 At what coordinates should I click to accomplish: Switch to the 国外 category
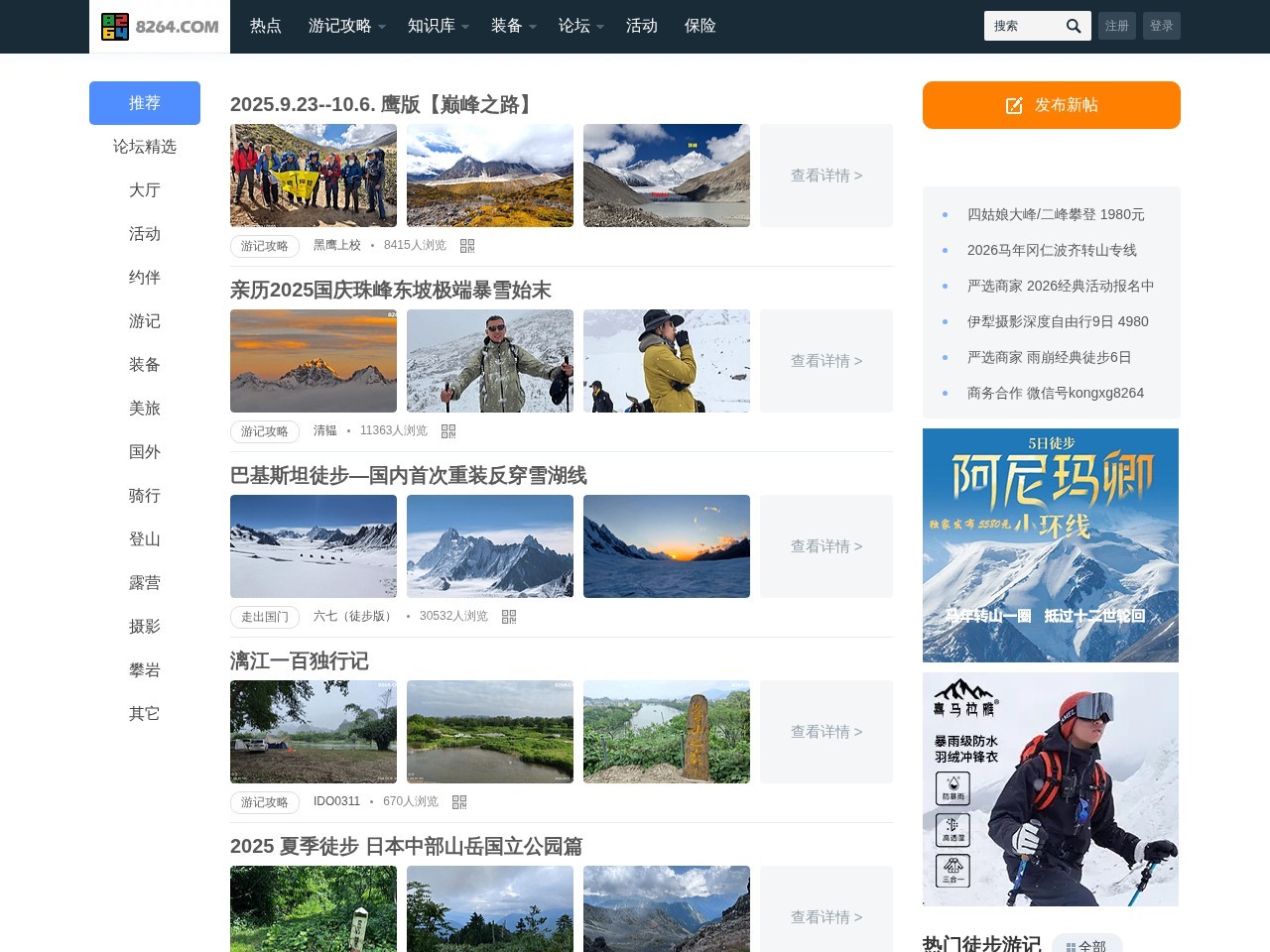click(x=145, y=452)
